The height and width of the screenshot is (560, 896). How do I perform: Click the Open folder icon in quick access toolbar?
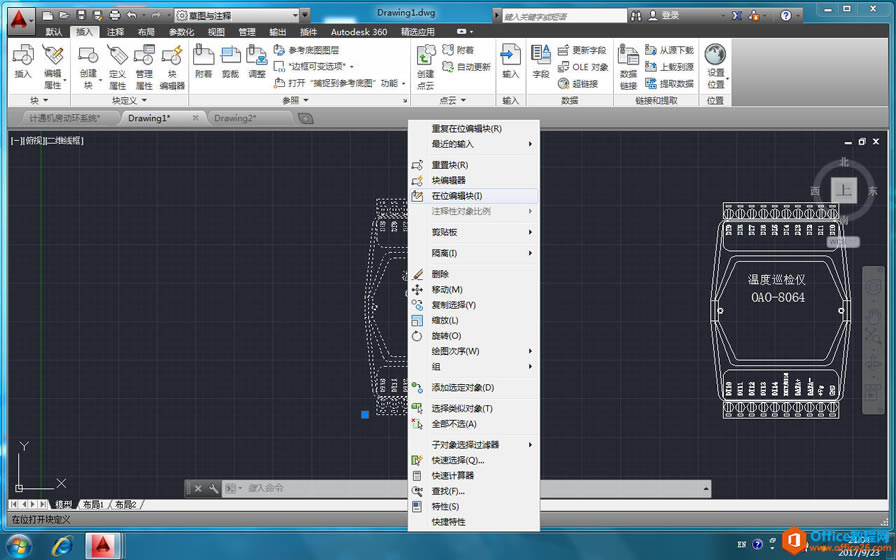tap(65, 15)
